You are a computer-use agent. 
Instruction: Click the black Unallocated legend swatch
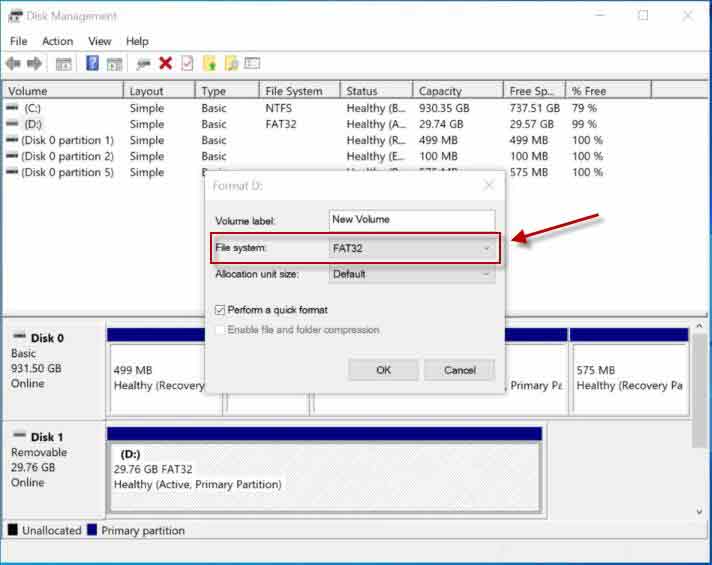click(13, 530)
